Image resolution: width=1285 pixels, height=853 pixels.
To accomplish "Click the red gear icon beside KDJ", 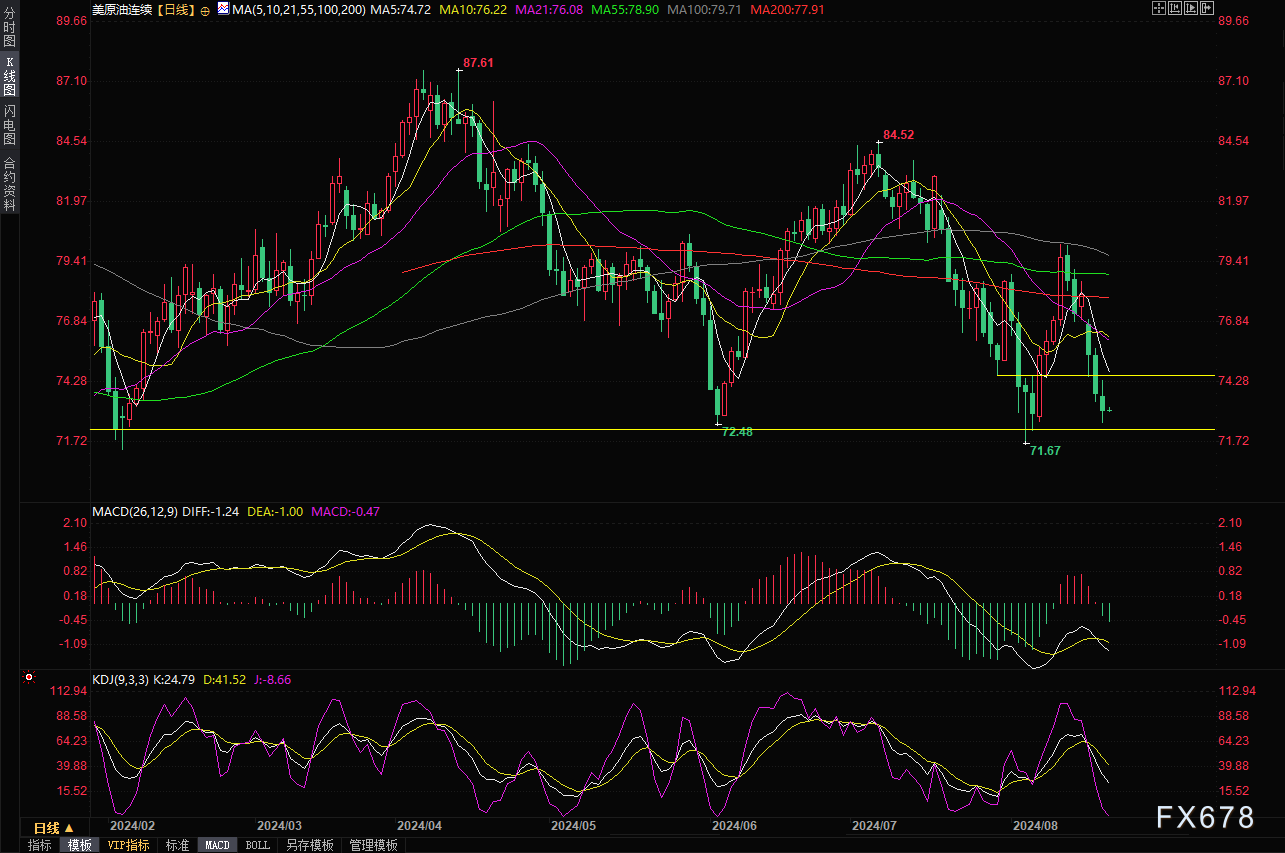I will [29, 678].
